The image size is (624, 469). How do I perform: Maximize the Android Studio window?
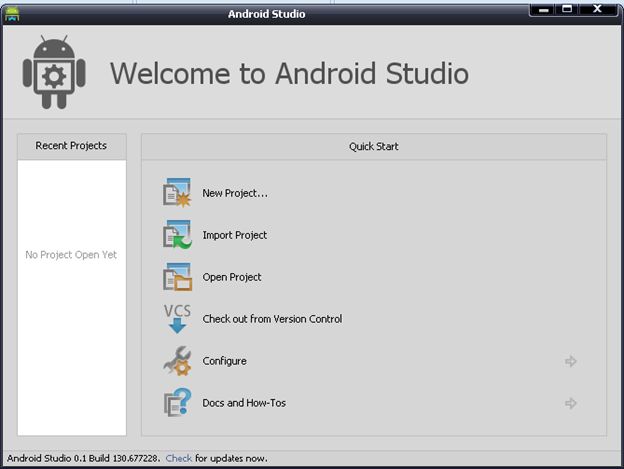click(567, 9)
